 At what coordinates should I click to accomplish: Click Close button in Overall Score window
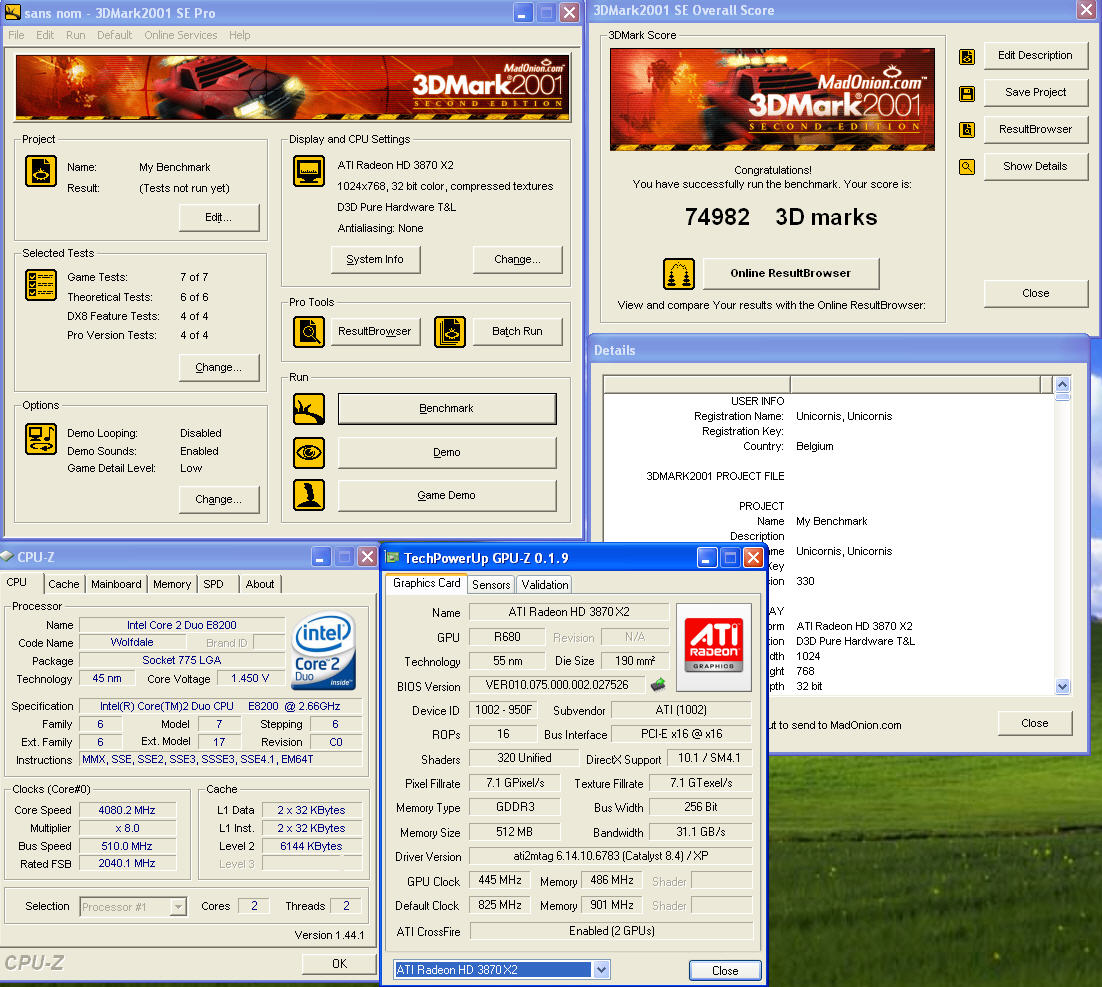pos(1035,294)
